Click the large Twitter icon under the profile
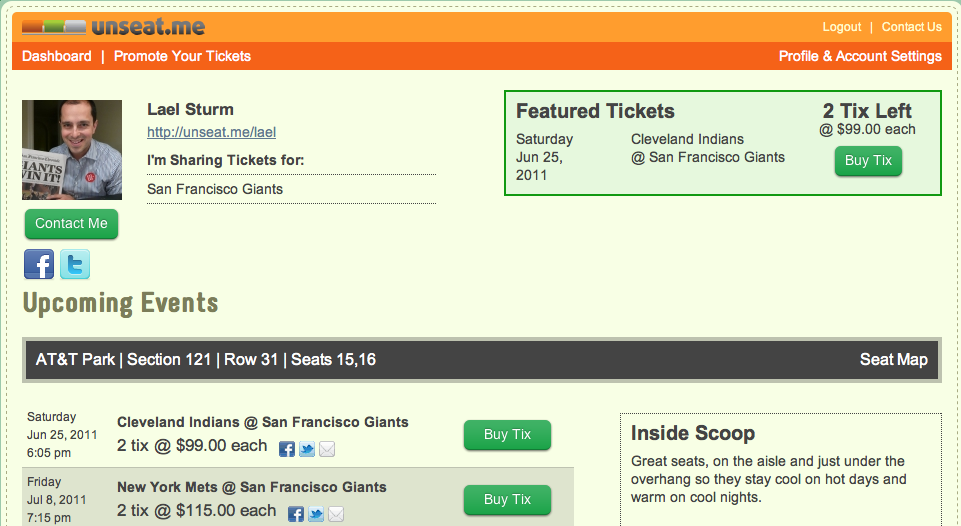 (x=75, y=264)
